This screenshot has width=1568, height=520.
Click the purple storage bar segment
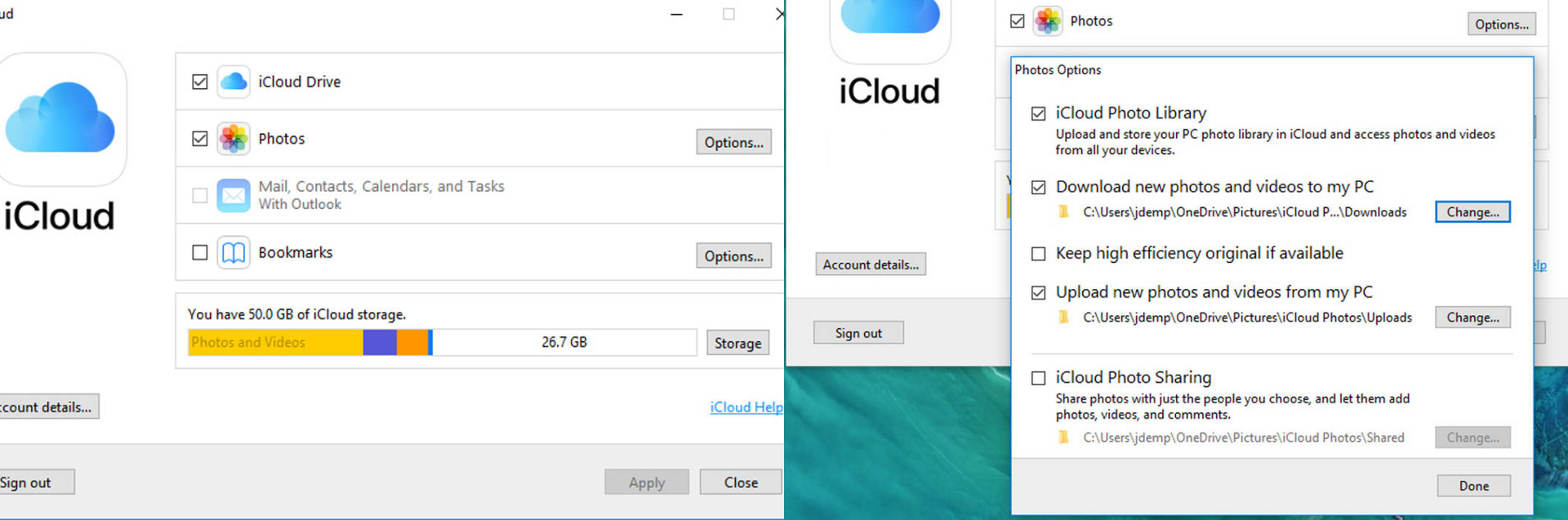(x=380, y=343)
